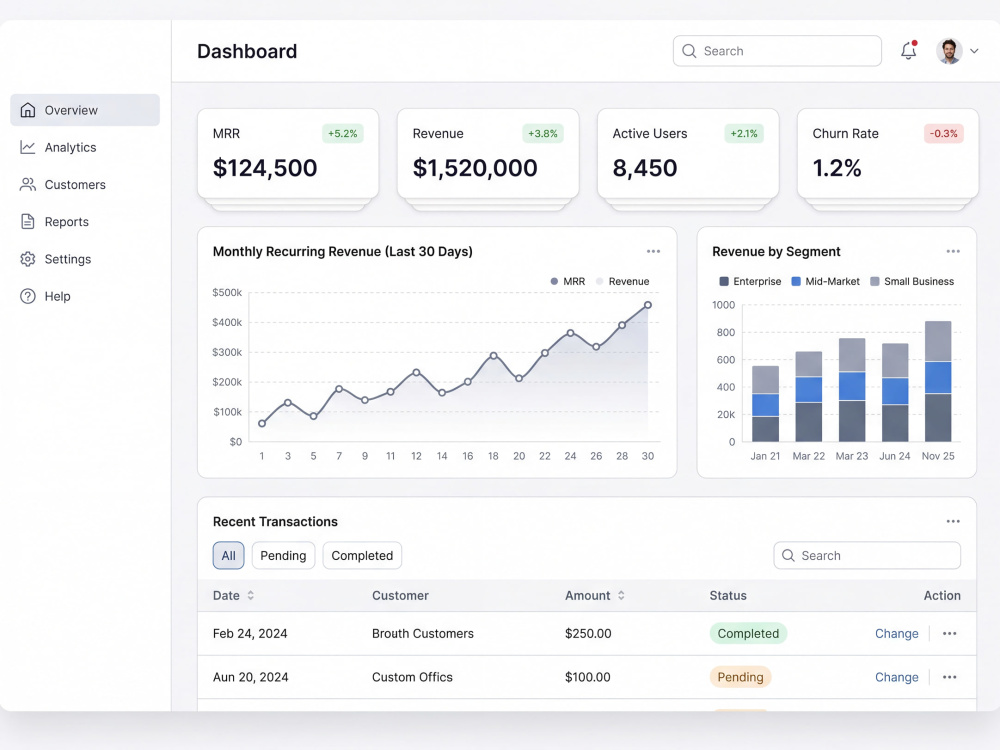Click the 8,450 Active Users value
This screenshot has width=1000, height=750.
coord(645,168)
